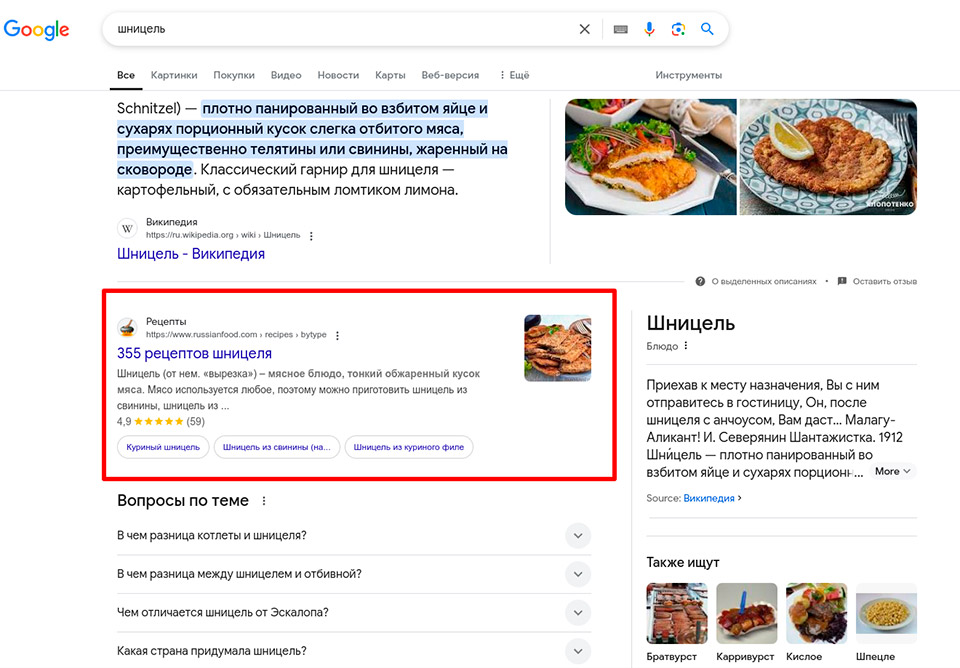Select the Веб-версия tab
960x668 pixels.
click(450, 75)
